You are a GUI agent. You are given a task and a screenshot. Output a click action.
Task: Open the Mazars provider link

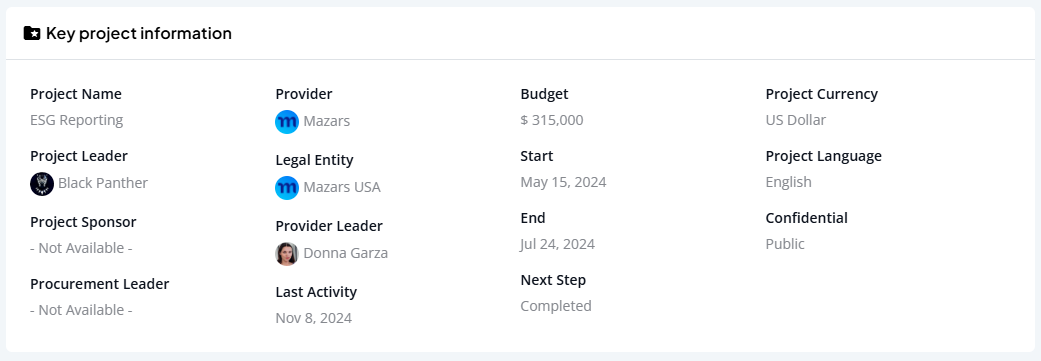[327, 121]
